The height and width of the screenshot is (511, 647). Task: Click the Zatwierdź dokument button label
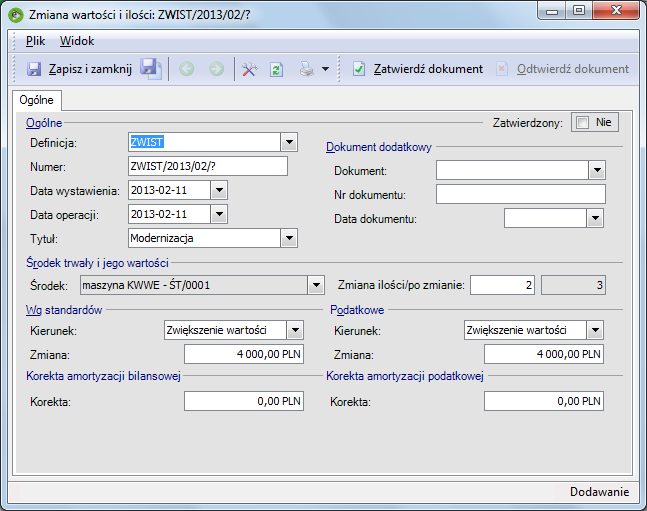pos(428,69)
